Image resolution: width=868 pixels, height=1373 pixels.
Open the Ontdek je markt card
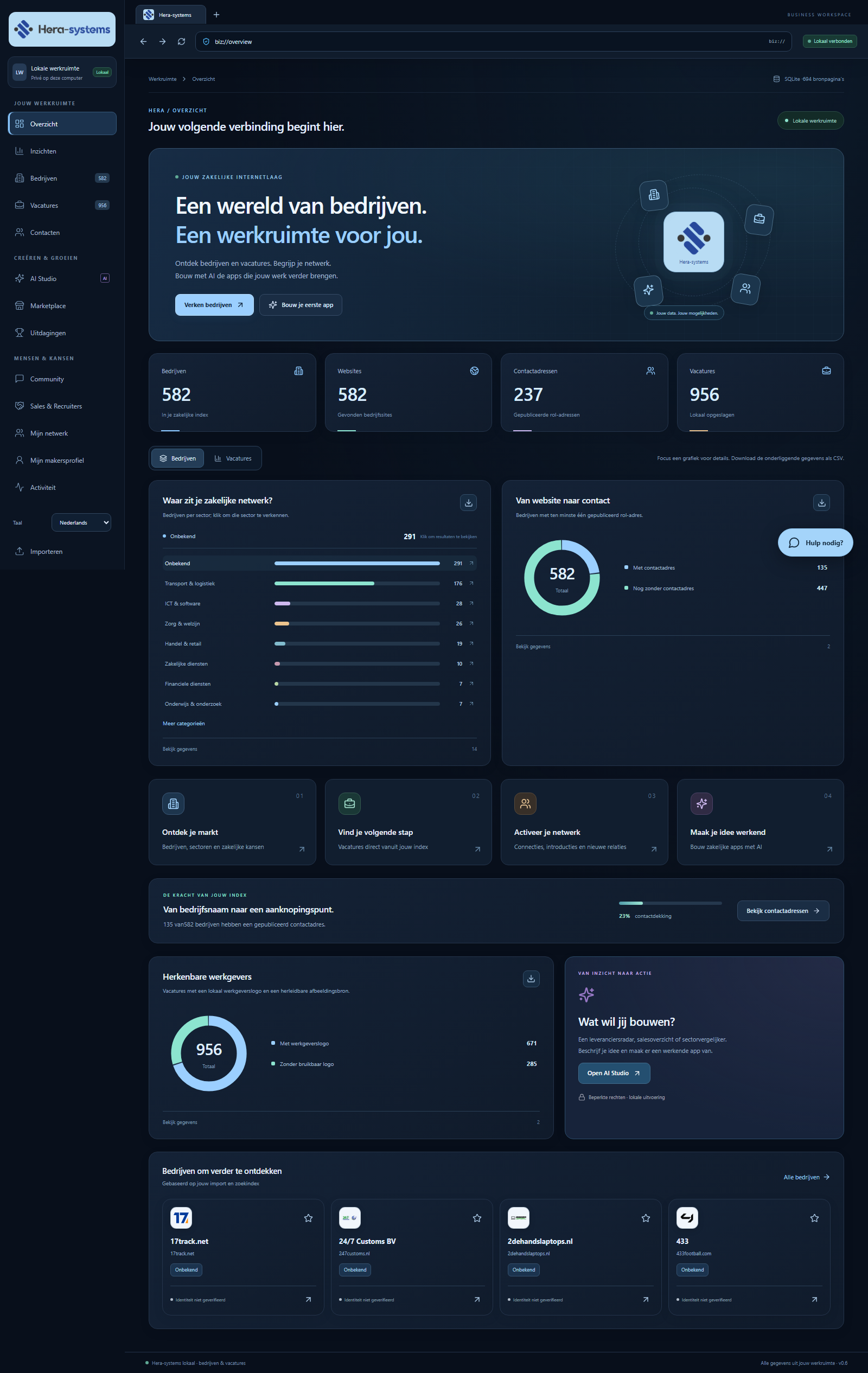click(232, 822)
